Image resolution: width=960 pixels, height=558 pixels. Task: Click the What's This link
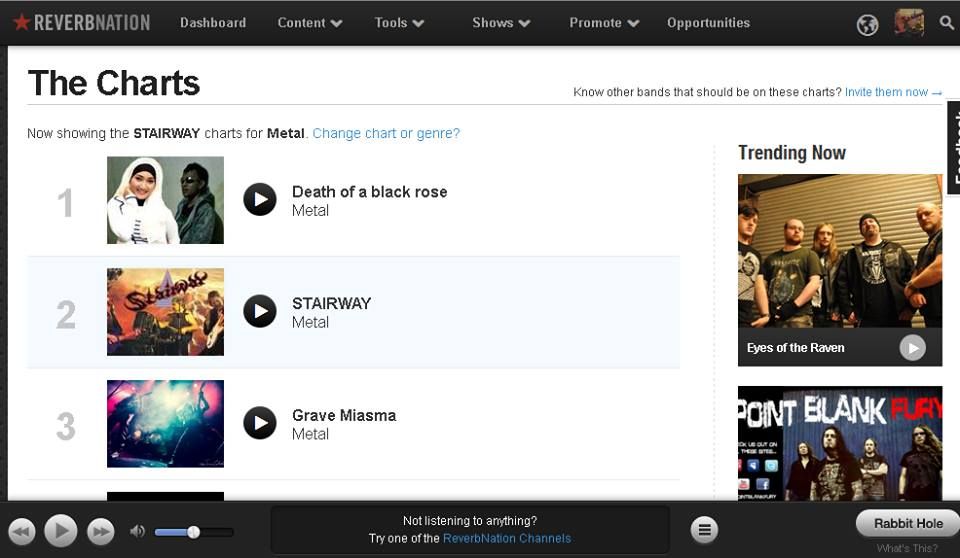(x=906, y=548)
